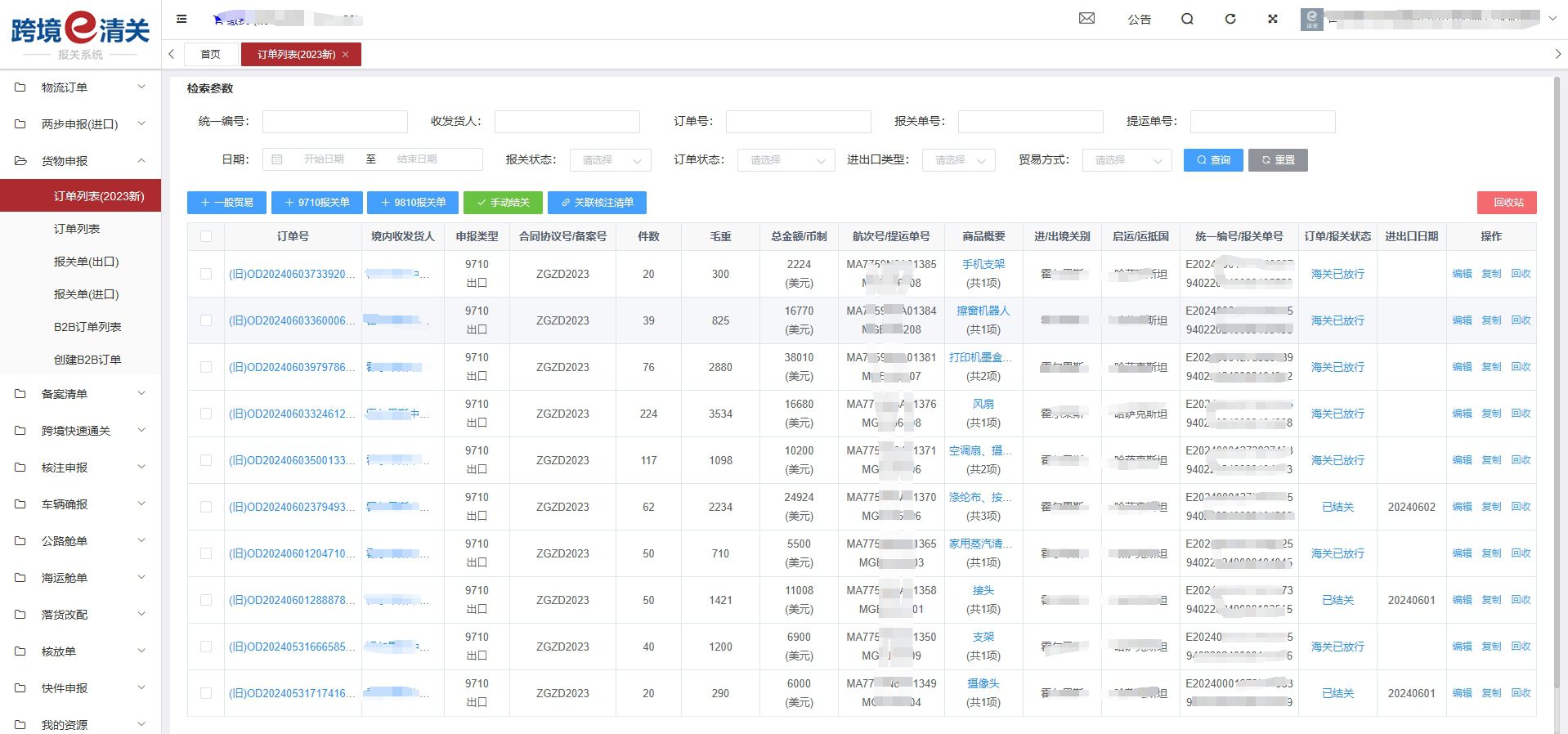Toggle the select-all checkbox in table header
Image resolution: width=1568 pixels, height=734 pixels.
point(206,236)
